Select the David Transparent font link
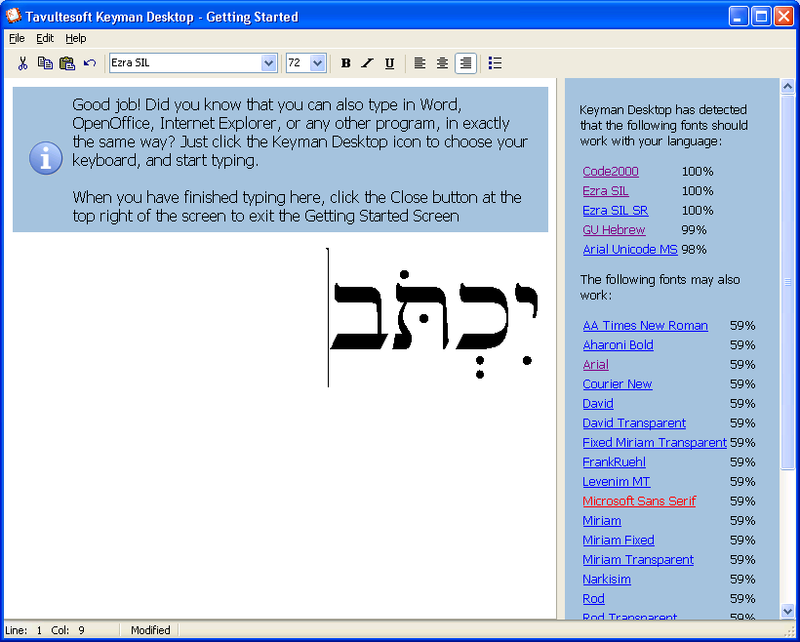800x642 pixels. 634,423
